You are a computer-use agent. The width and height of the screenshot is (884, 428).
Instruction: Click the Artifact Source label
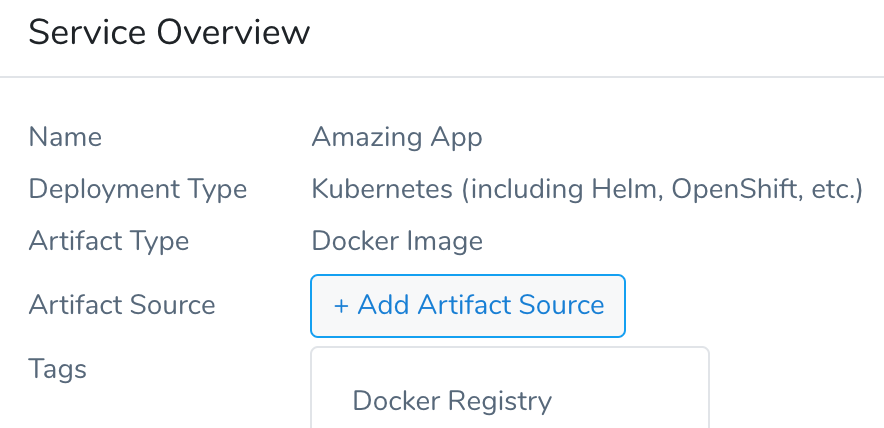click(x=122, y=305)
